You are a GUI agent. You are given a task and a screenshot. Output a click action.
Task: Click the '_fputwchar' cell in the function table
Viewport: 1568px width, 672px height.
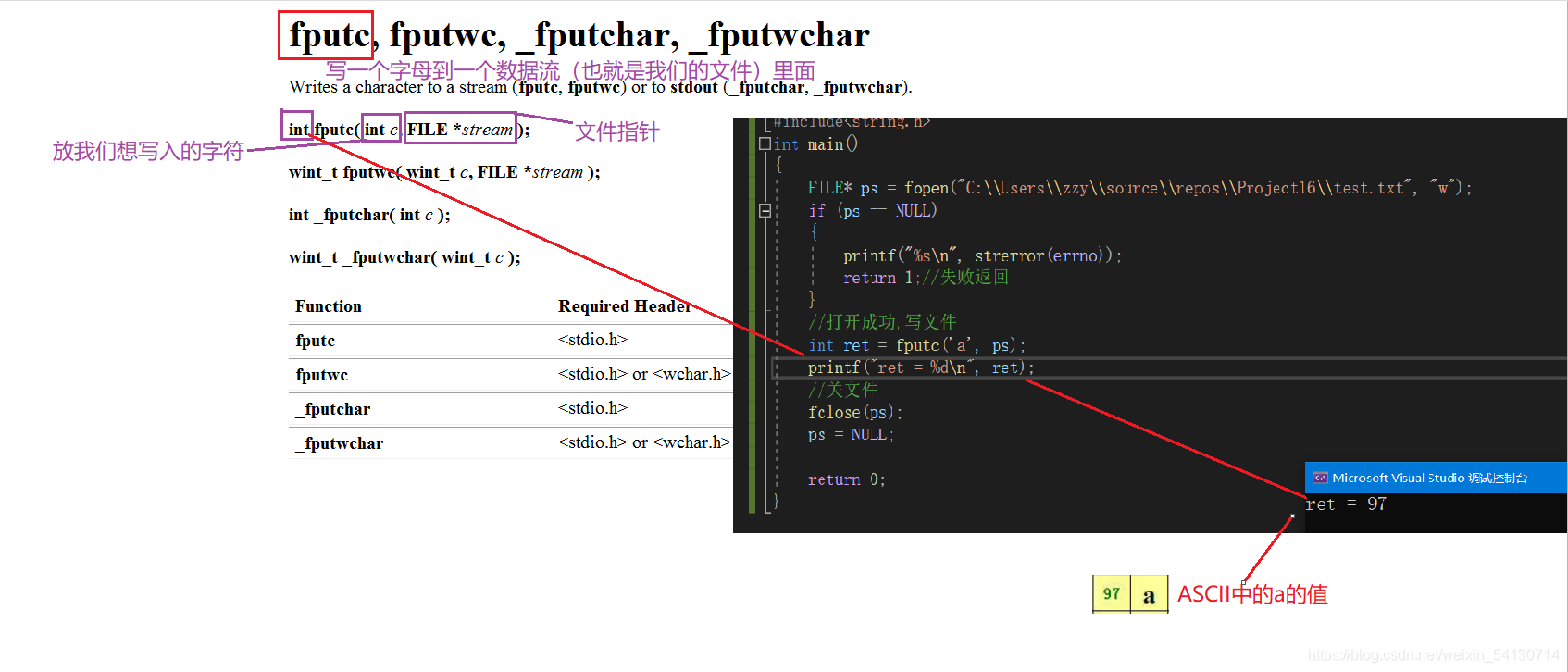click(340, 443)
